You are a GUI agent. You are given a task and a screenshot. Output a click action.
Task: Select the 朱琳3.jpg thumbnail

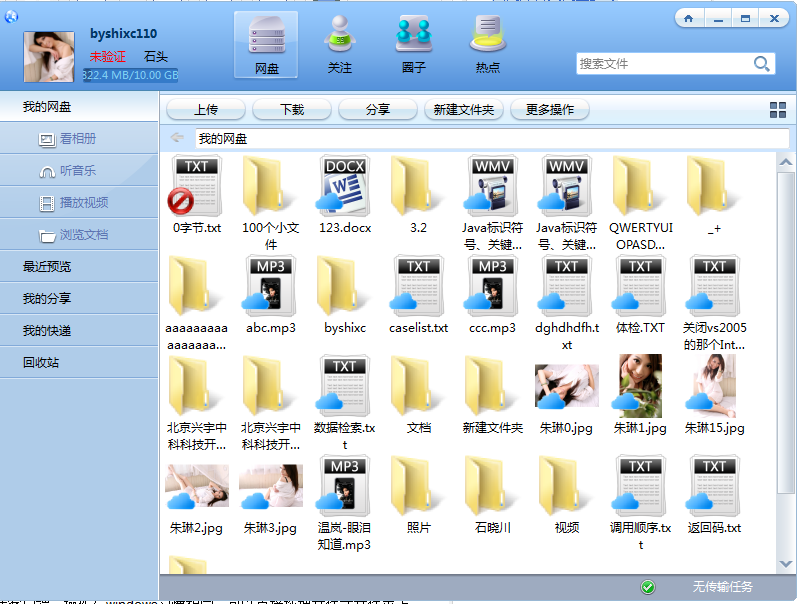click(x=271, y=486)
